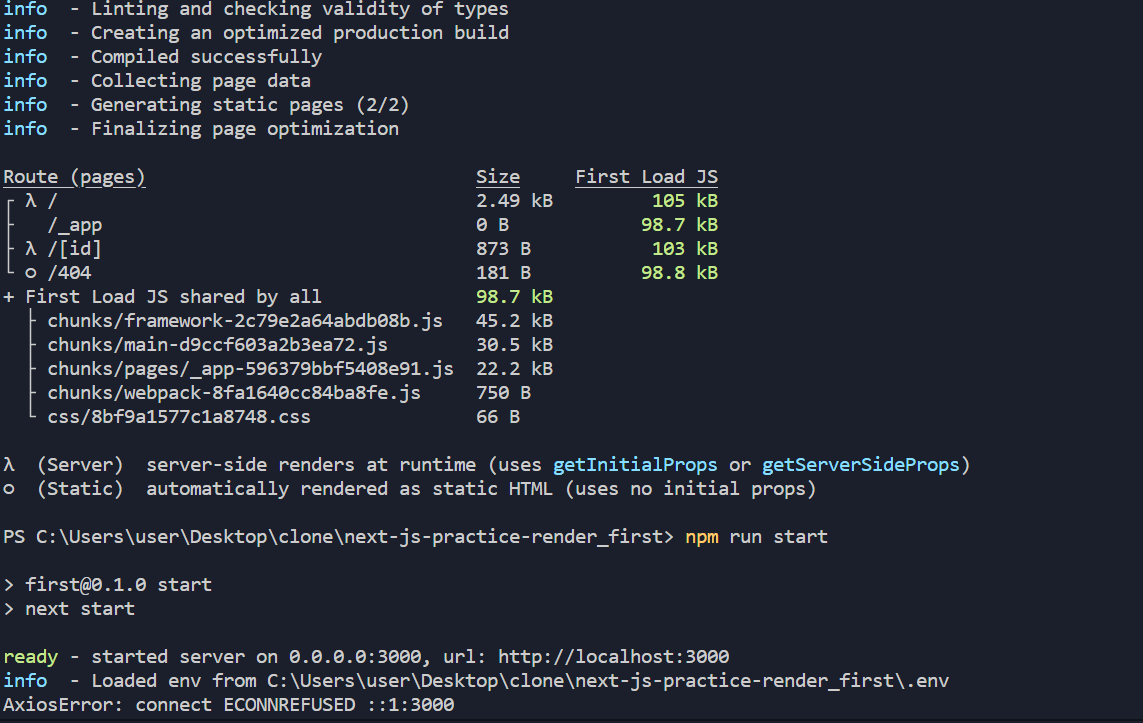Image resolution: width=1143 pixels, height=723 pixels.
Task: Select the framework-2c79e2a64abdb08b.js chunk line
Action: click(x=245, y=321)
